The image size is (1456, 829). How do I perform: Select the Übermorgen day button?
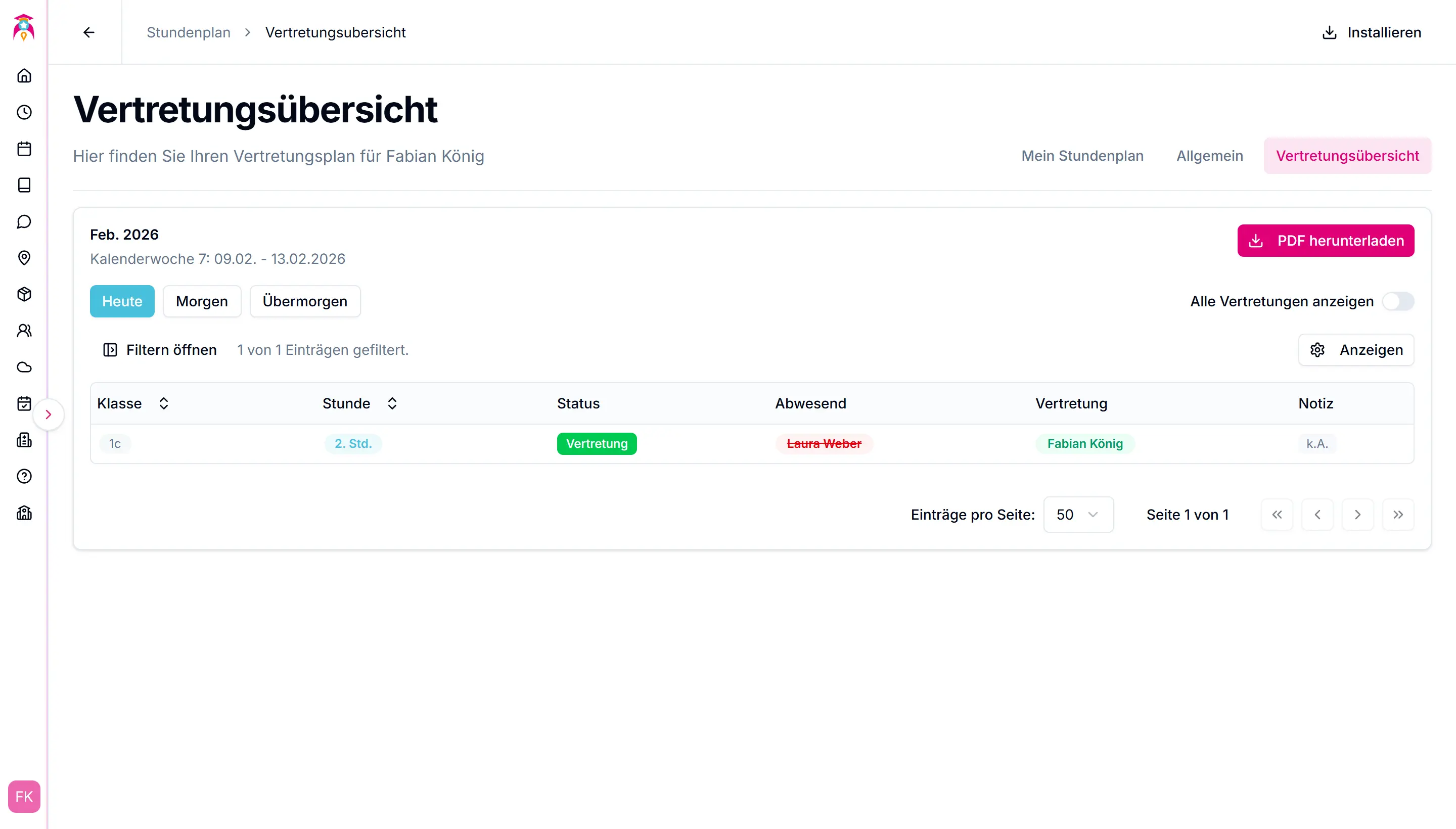(x=305, y=301)
